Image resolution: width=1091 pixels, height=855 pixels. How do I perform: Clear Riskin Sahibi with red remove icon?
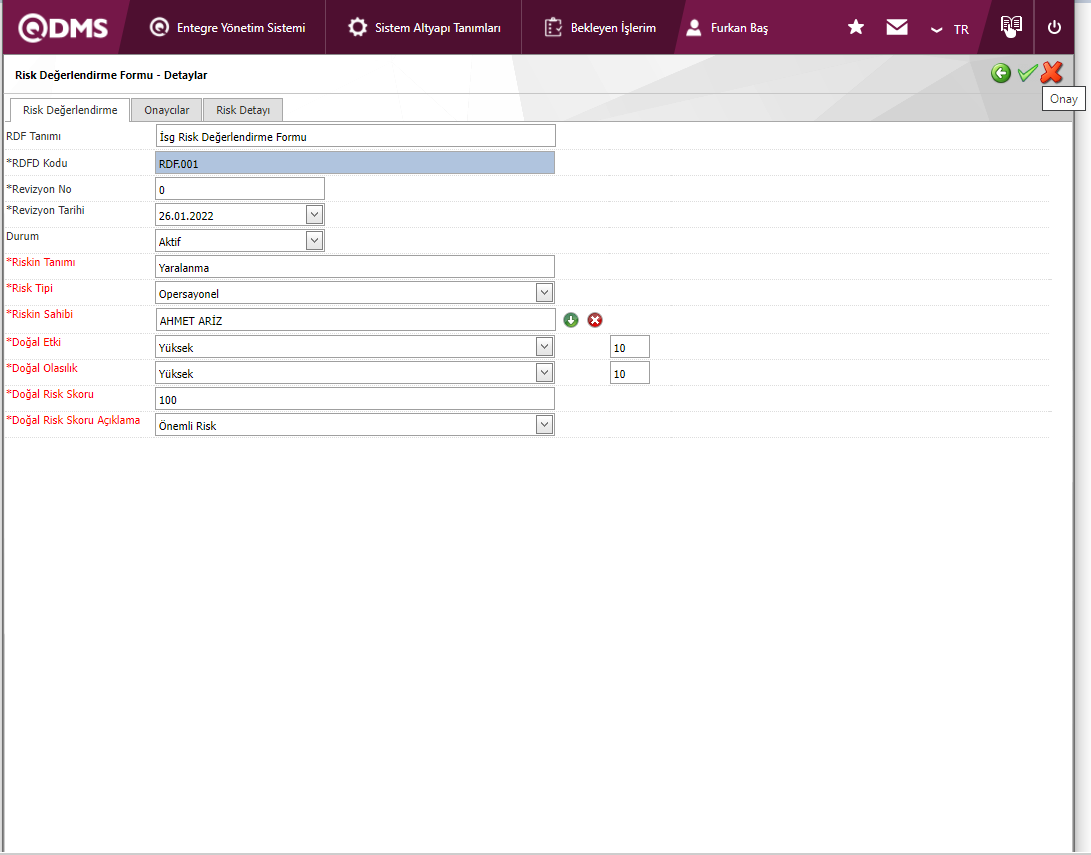(595, 320)
